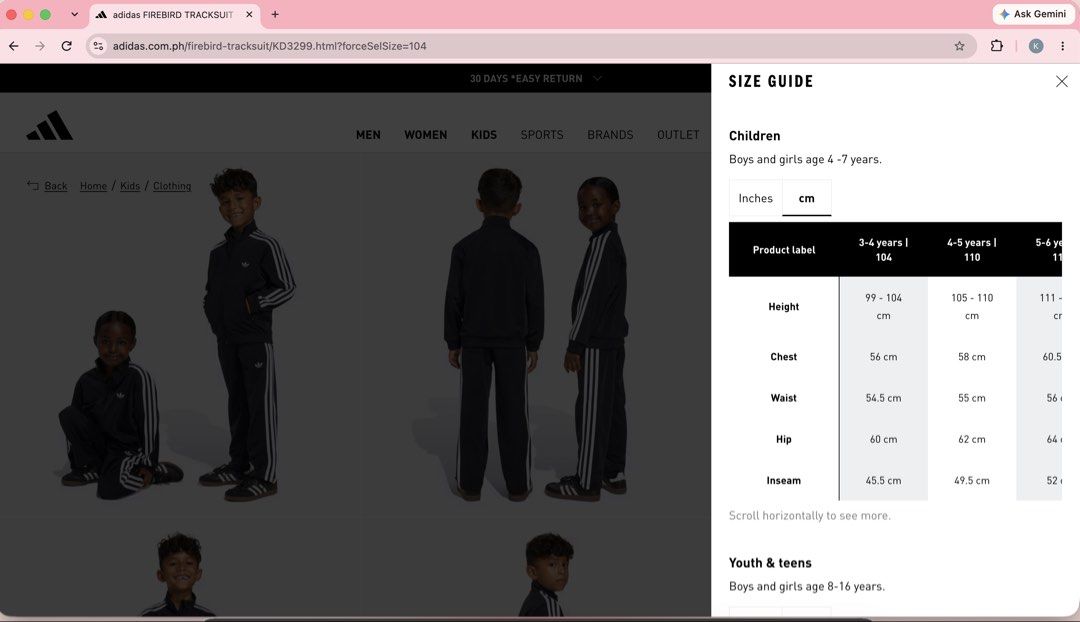Image resolution: width=1080 pixels, height=622 pixels.
Task: Bookmark this page with star icon
Action: pos(959,46)
